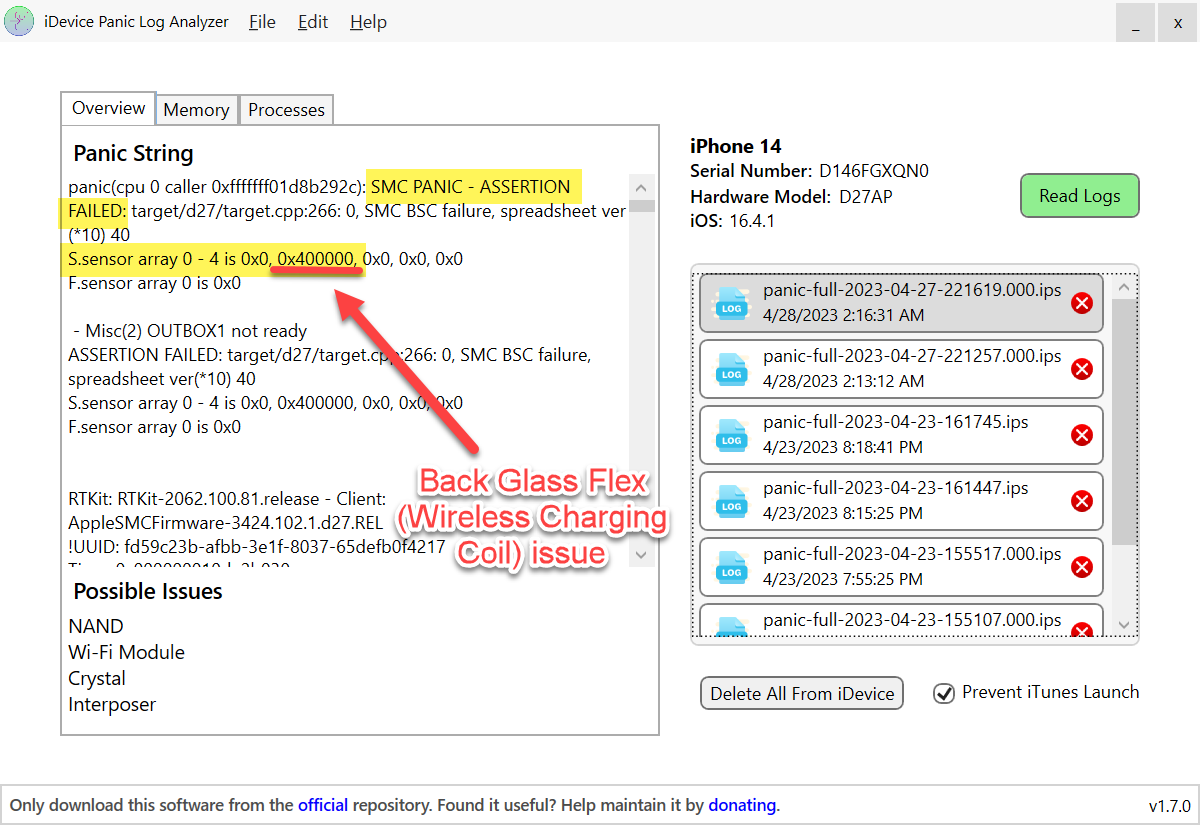Screen dimensions: 1200x825
Task: Click the version number v1.7.0
Action: [x=1169, y=805]
